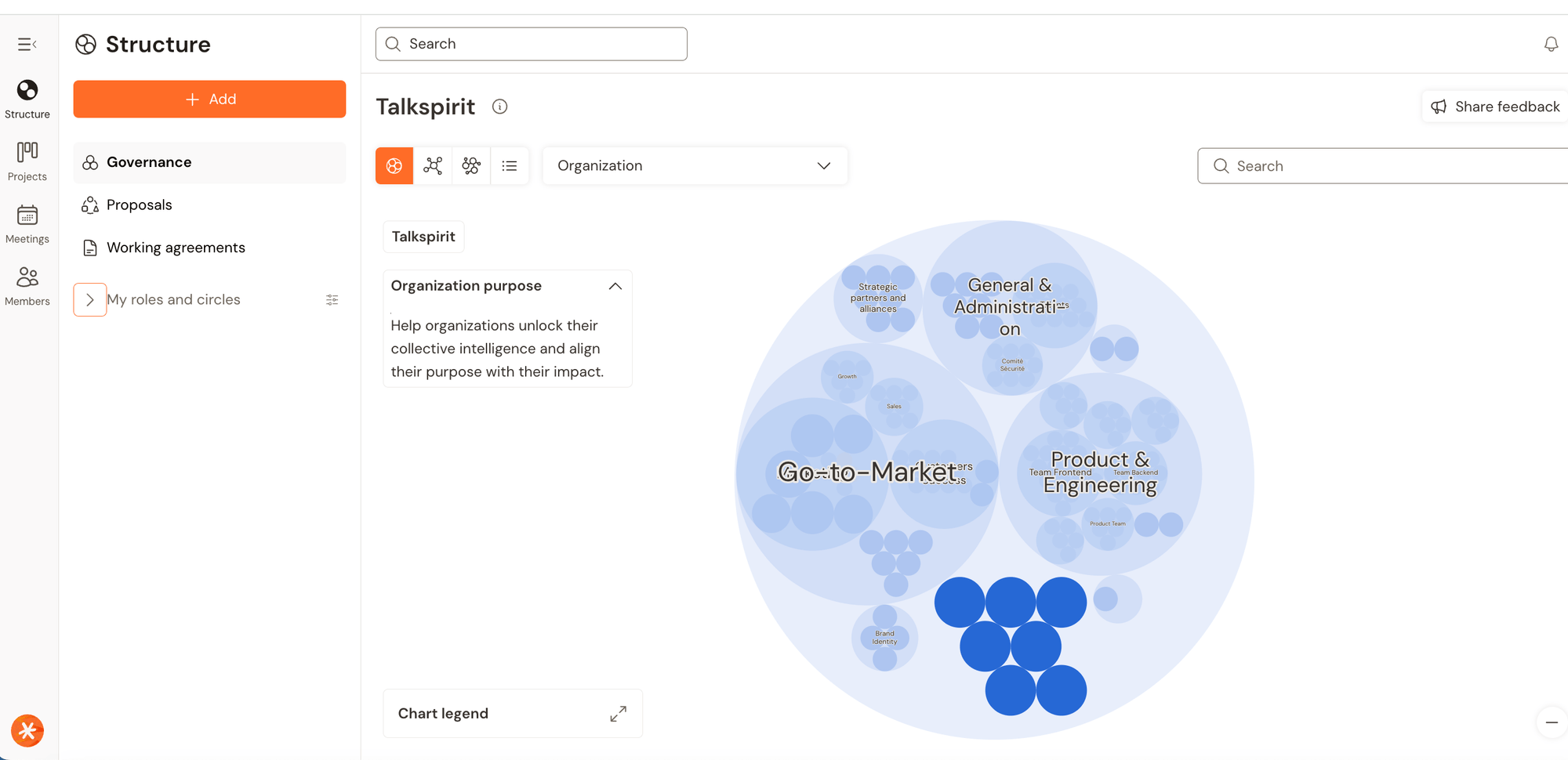Screen dimensions: 1568x760
Task: Open the Organization dropdown
Action: click(694, 165)
